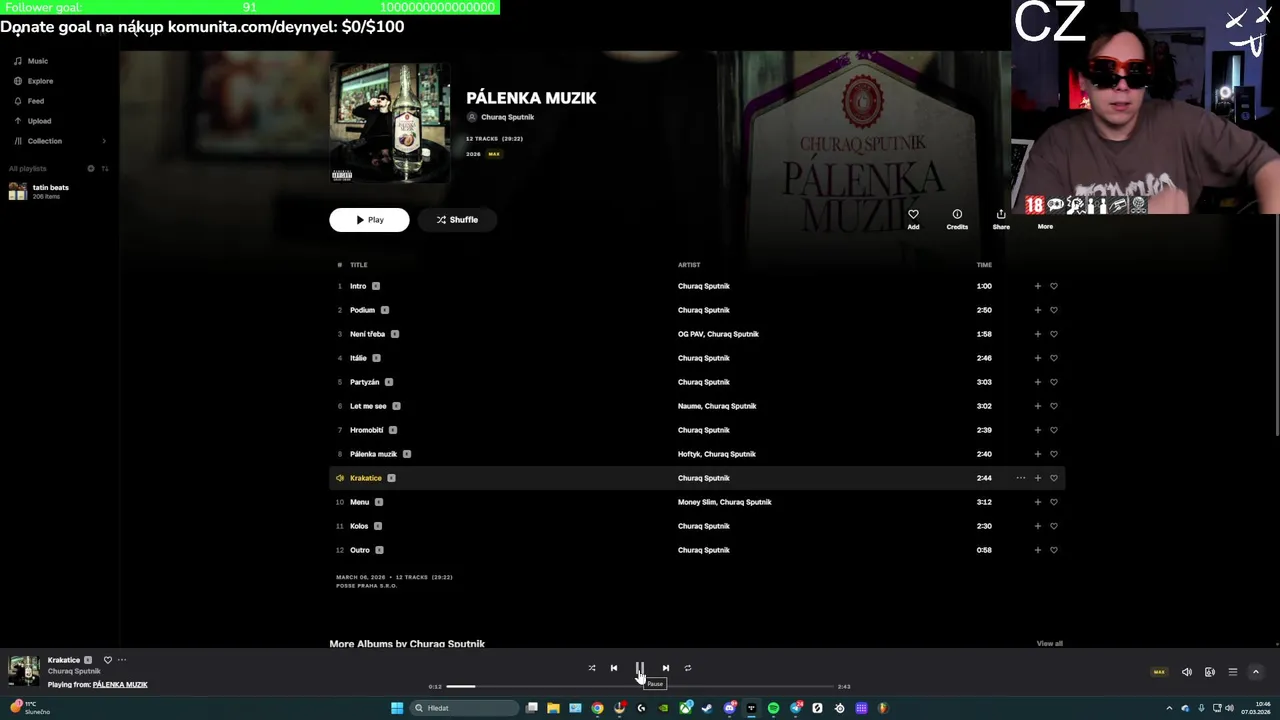Open the output device selector
The width and height of the screenshot is (1280, 720).
(1210, 672)
